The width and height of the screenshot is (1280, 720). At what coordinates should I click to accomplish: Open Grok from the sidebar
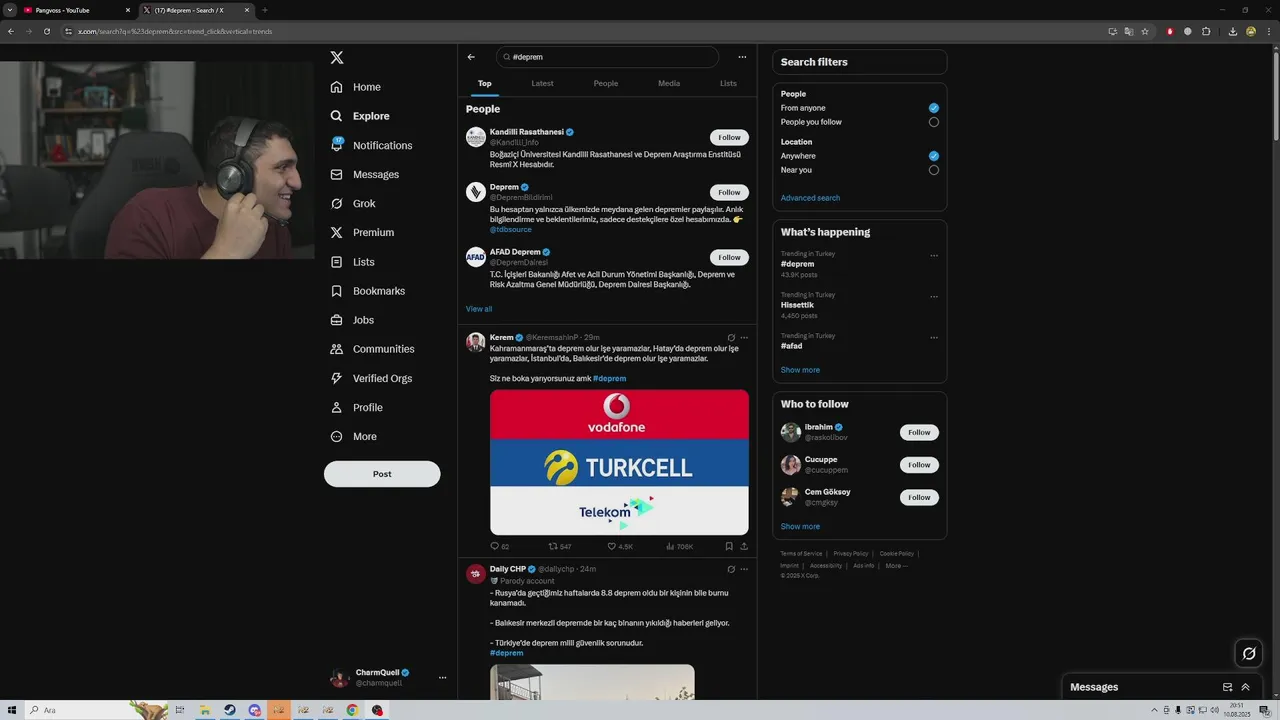[x=353, y=203]
